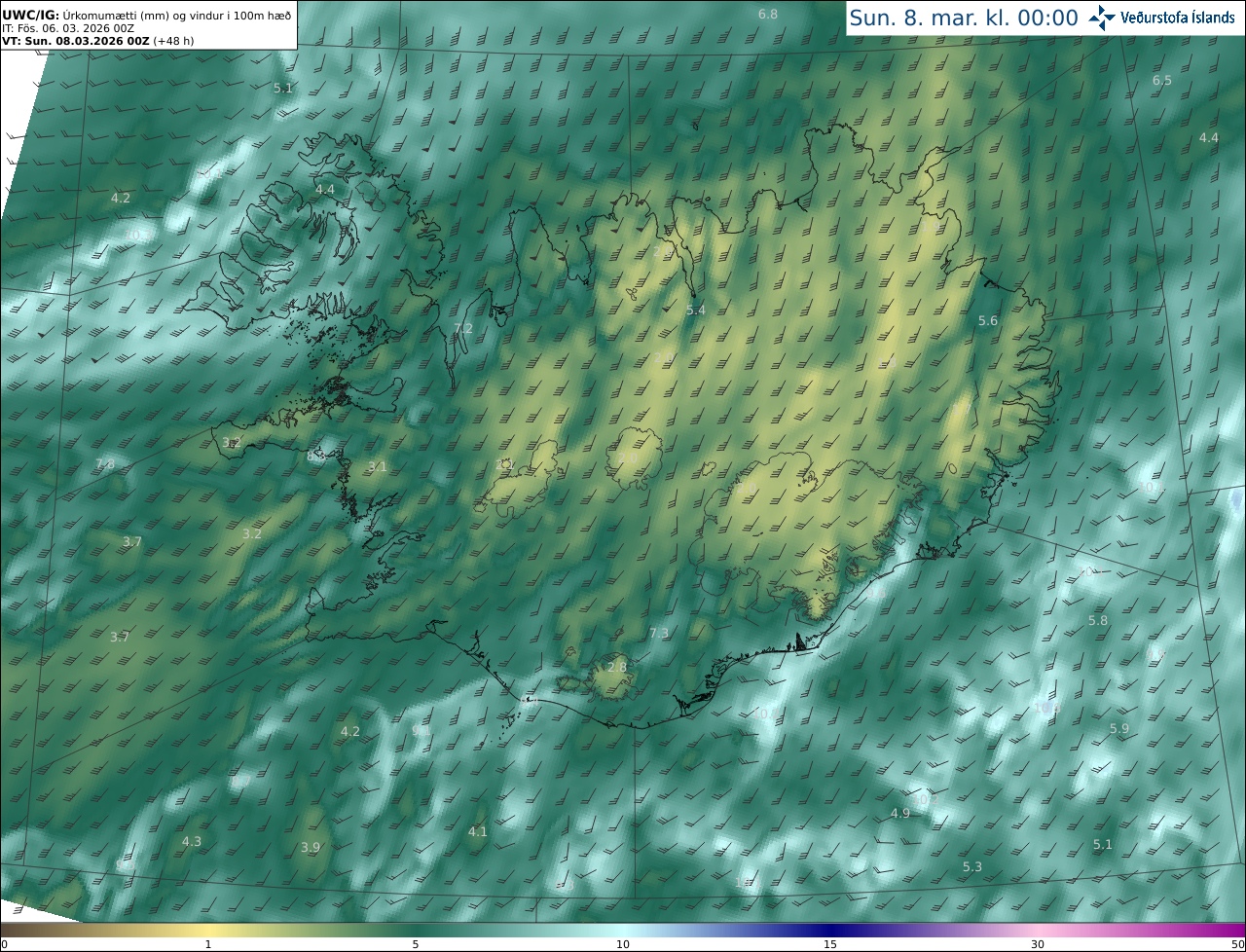Screen dimensions: 1246x952
Task: Click the '15' tick on the color scale
Action: pos(830,944)
